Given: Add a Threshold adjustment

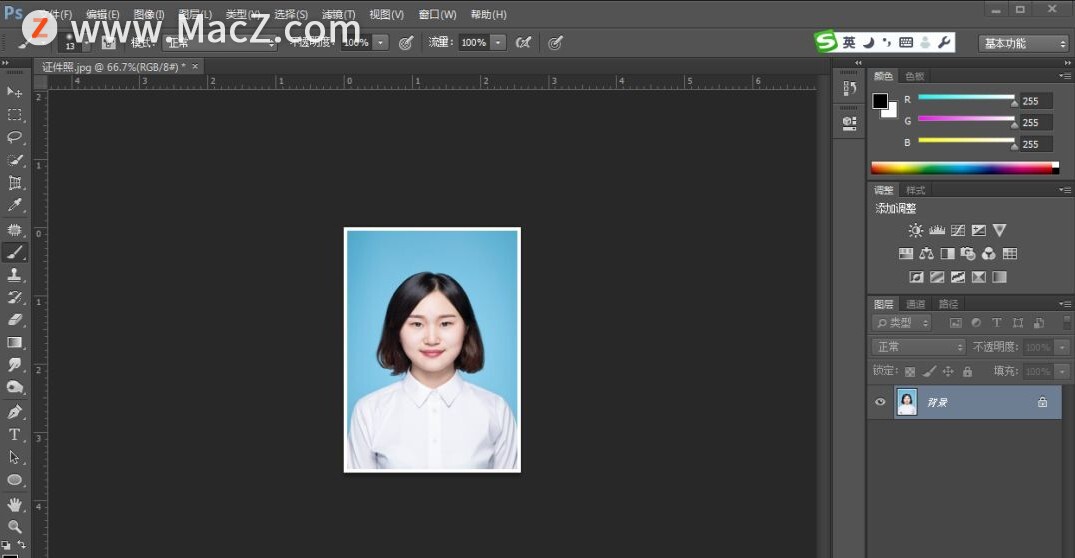Looking at the screenshot, I should point(958,277).
